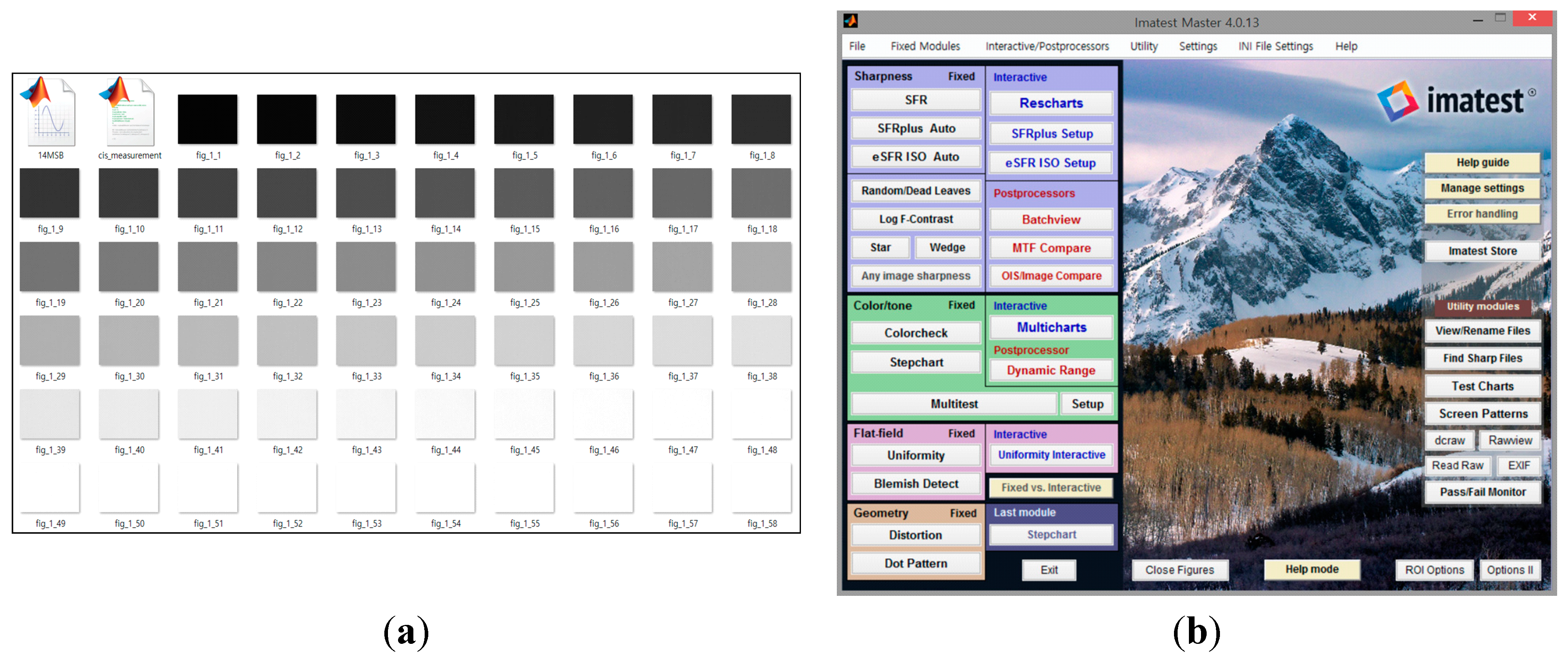Screen dimensions: 1568x664
Task: Toggle the Help mode button
Action: pyautogui.click(x=1312, y=569)
